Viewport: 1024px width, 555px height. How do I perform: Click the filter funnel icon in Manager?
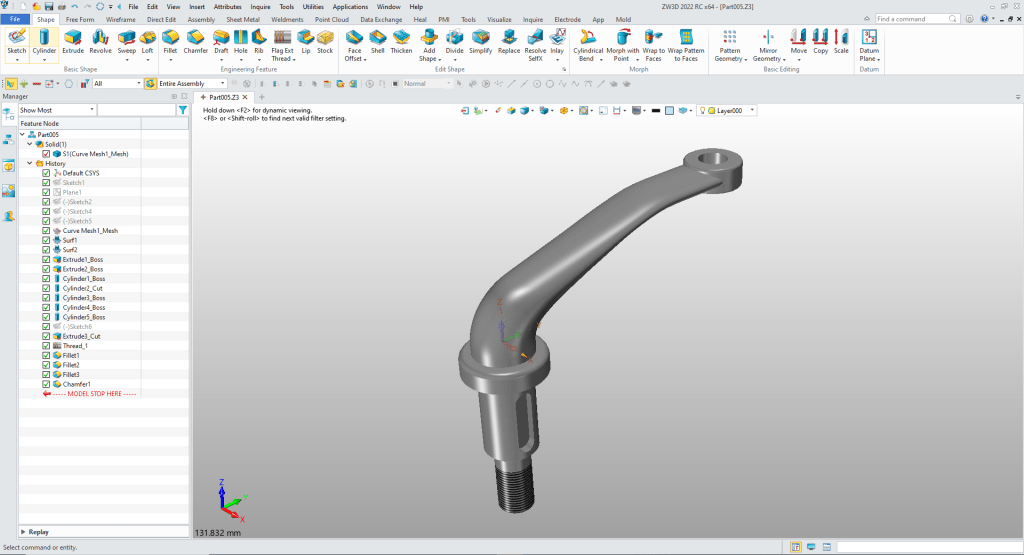[x=182, y=110]
